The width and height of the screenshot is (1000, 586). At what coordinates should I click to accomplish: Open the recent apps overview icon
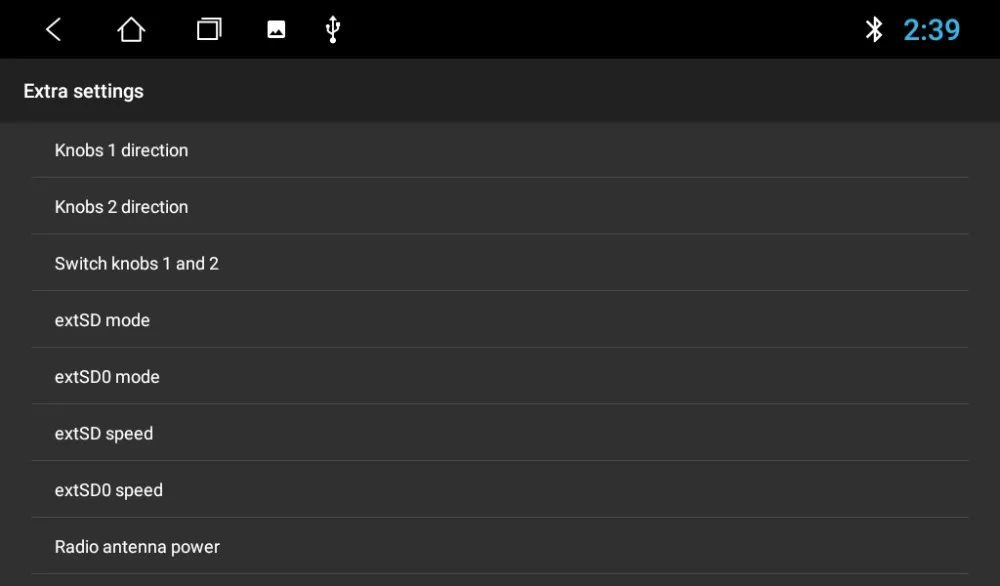[x=209, y=29]
